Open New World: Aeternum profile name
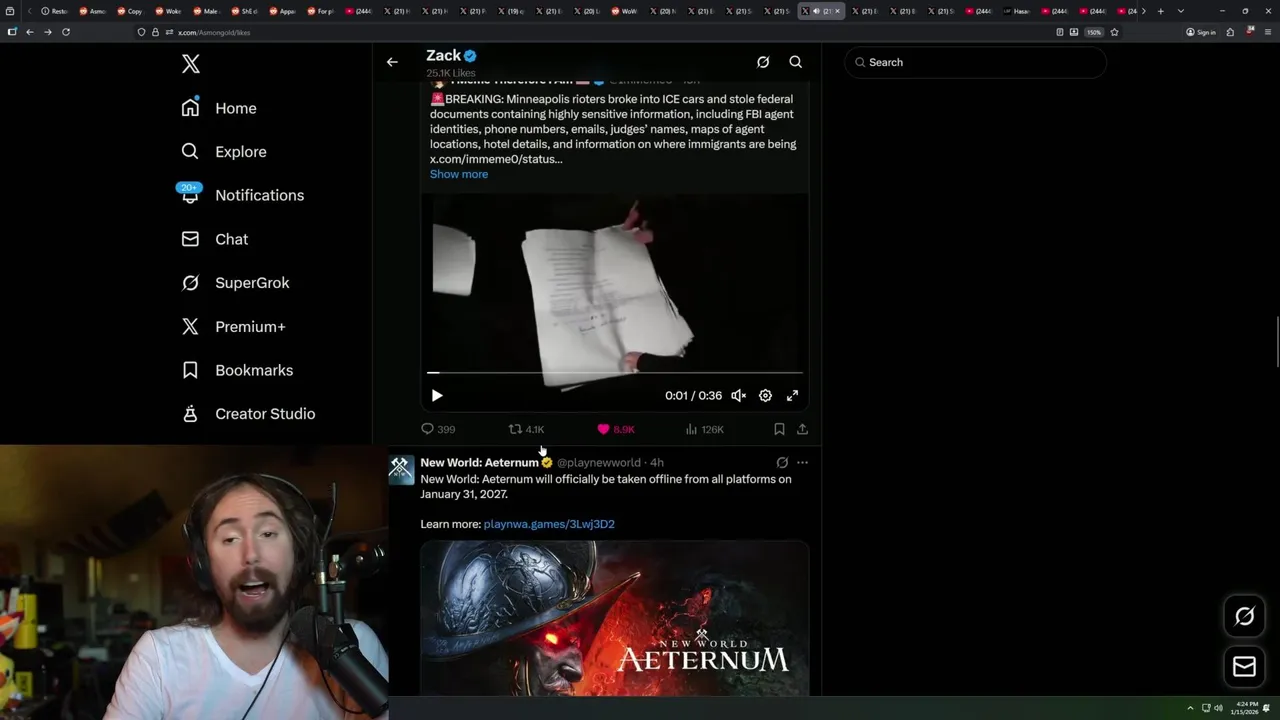Screen dimensions: 1280x720 coord(479,463)
